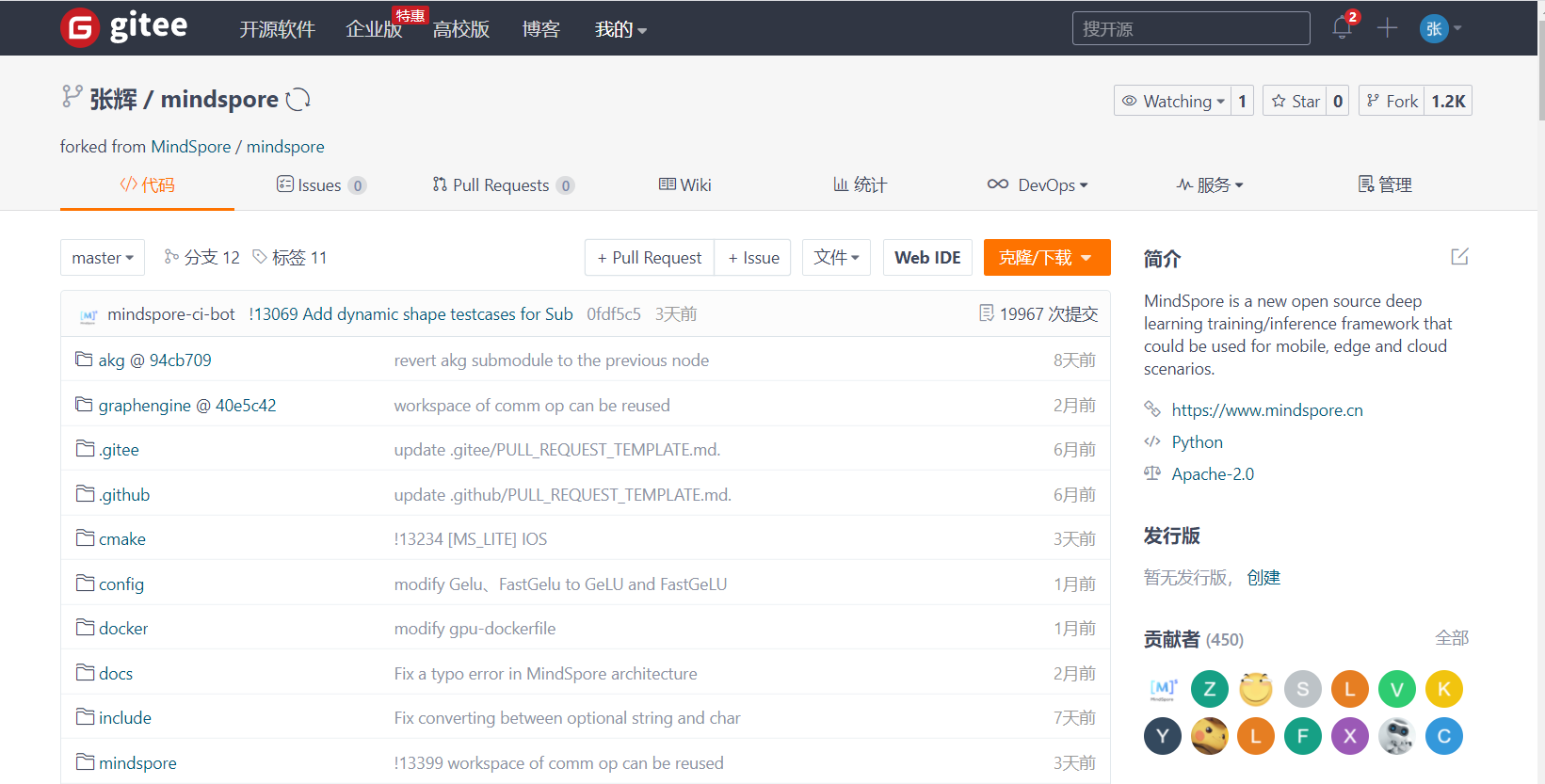Screen dimensions: 1545x784
Task: View the 标签 11 tags list
Action: click(290, 258)
